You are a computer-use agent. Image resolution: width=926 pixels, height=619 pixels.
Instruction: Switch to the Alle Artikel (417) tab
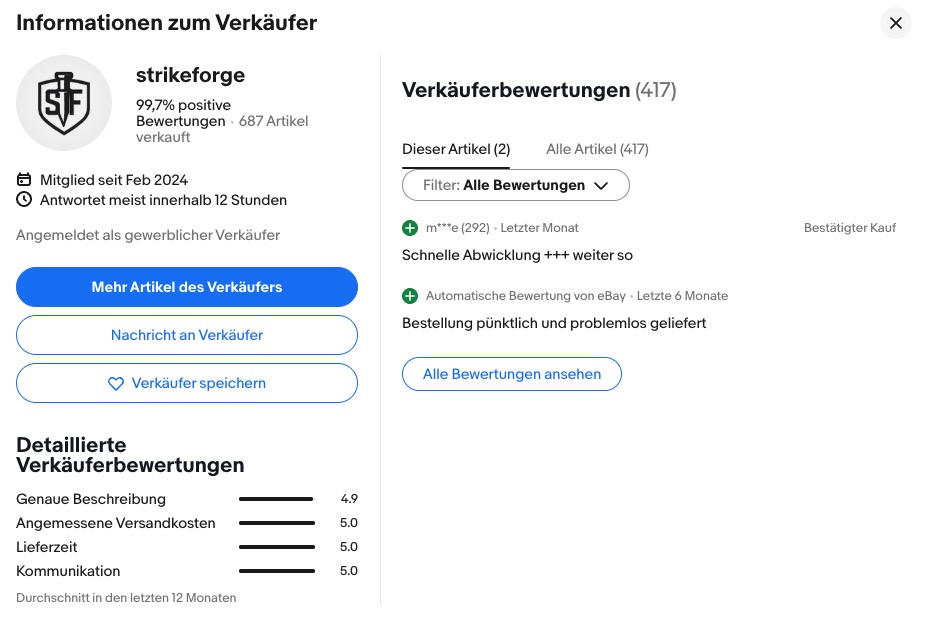[597, 149]
